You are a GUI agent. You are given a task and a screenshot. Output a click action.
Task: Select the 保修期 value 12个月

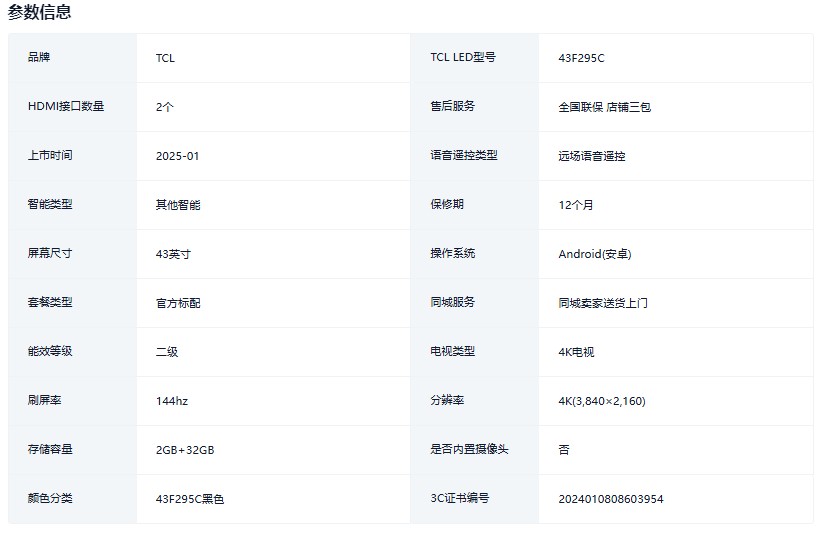tap(576, 205)
